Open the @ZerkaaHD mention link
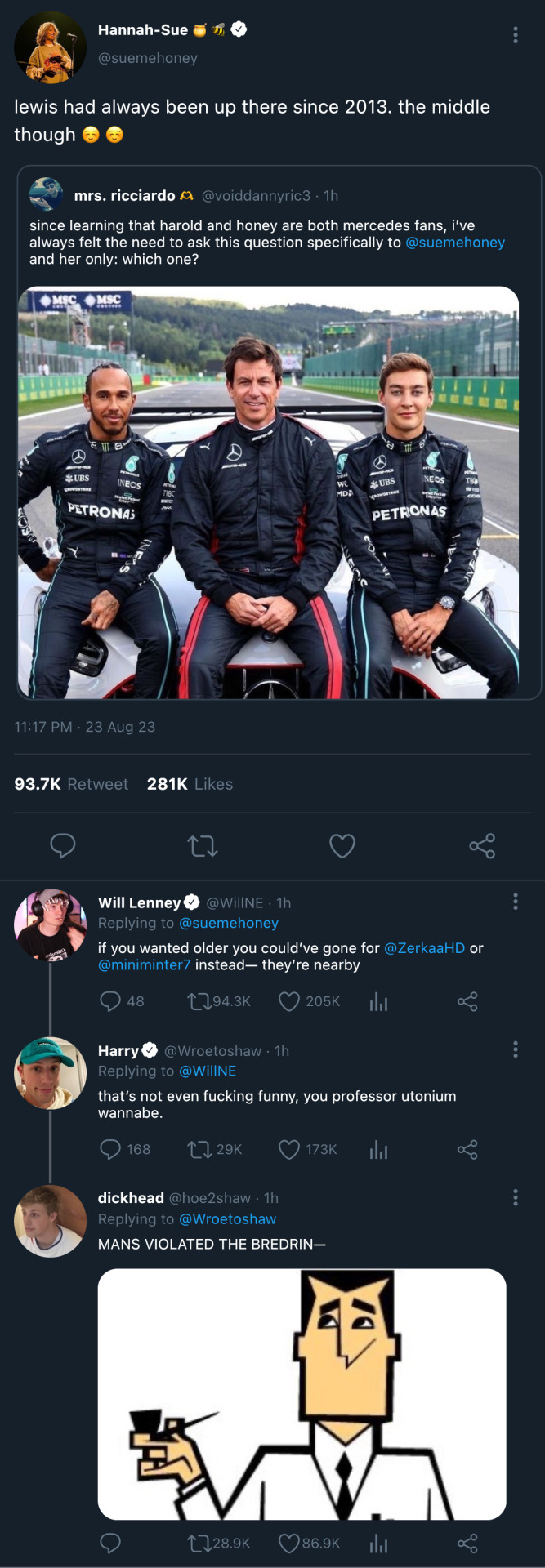Image resolution: width=545 pixels, height=1568 pixels. tap(424, 948)
